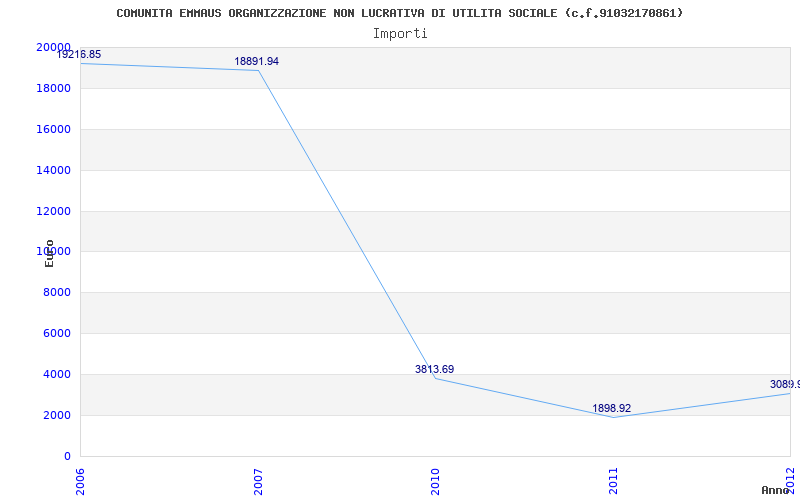Click the 'Euro' y-axis label

click(x=49, y=253)
